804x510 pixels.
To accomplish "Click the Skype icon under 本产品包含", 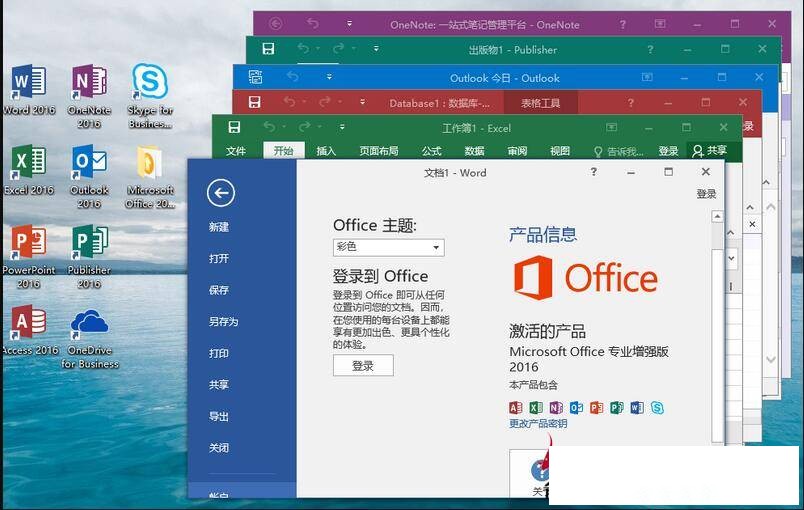I will 657,407.
